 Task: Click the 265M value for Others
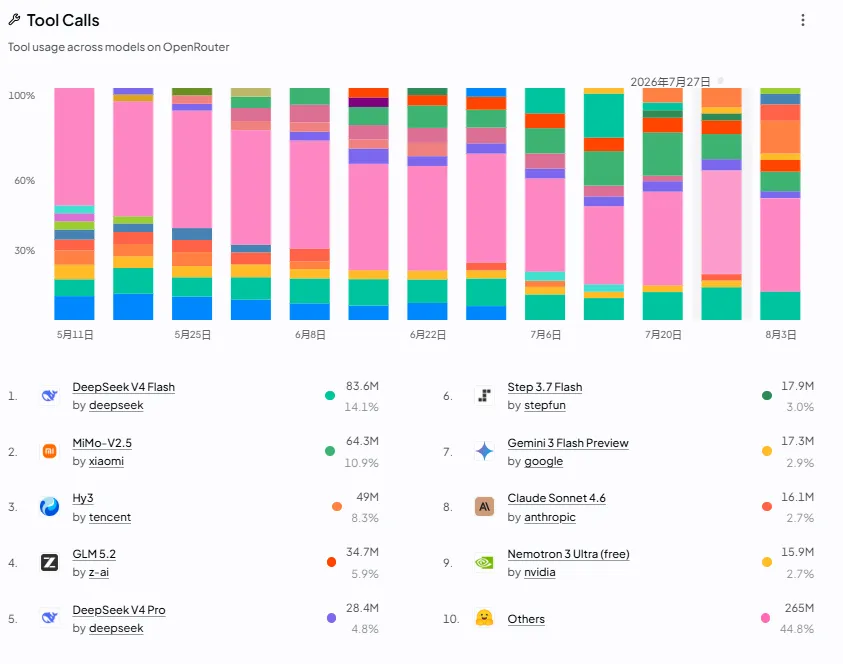[799, 608]
